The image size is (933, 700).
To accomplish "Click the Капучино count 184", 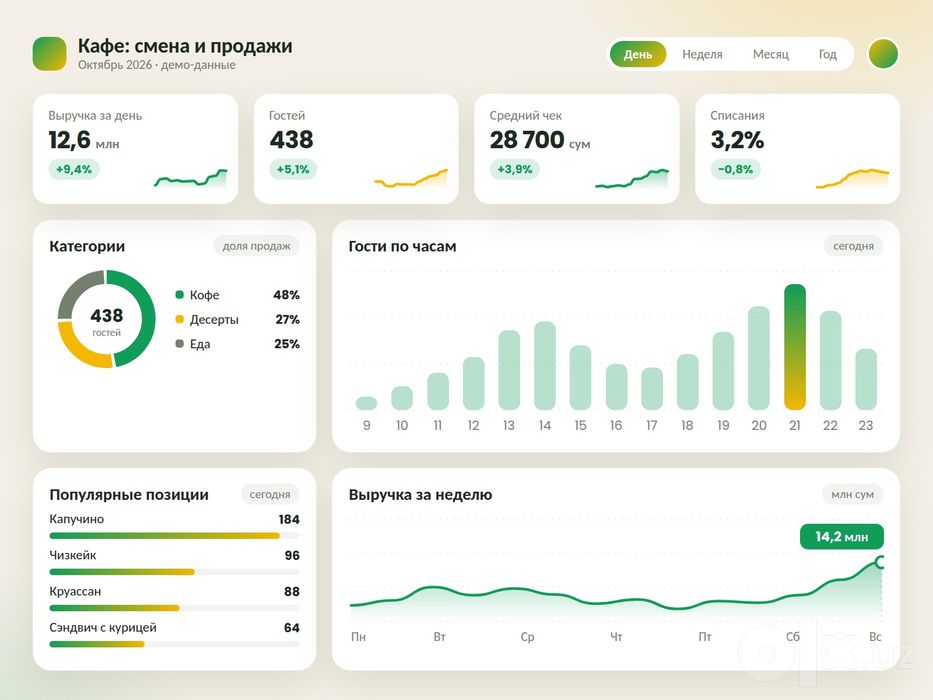I will pyautogui.click(x=289, y=519).
